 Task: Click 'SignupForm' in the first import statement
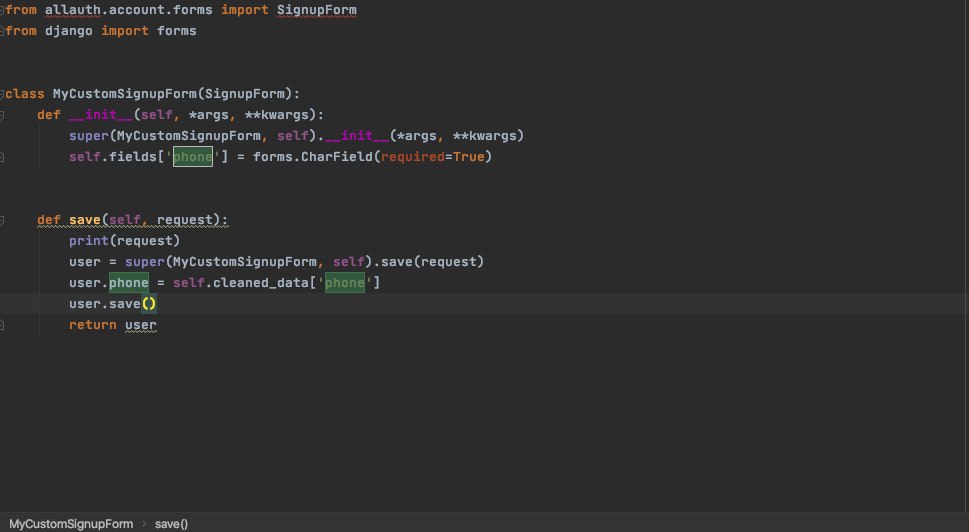tap(316, 10)
